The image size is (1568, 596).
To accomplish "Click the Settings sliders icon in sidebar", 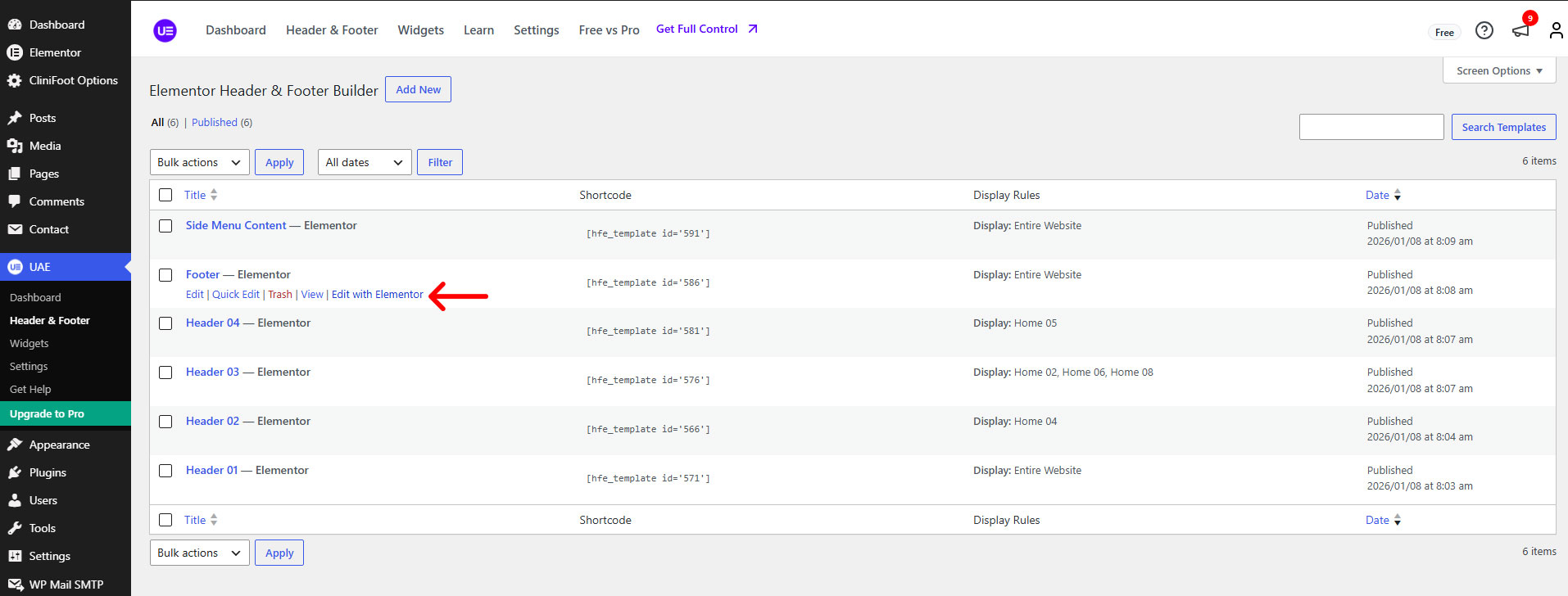I will coord(15,556).
